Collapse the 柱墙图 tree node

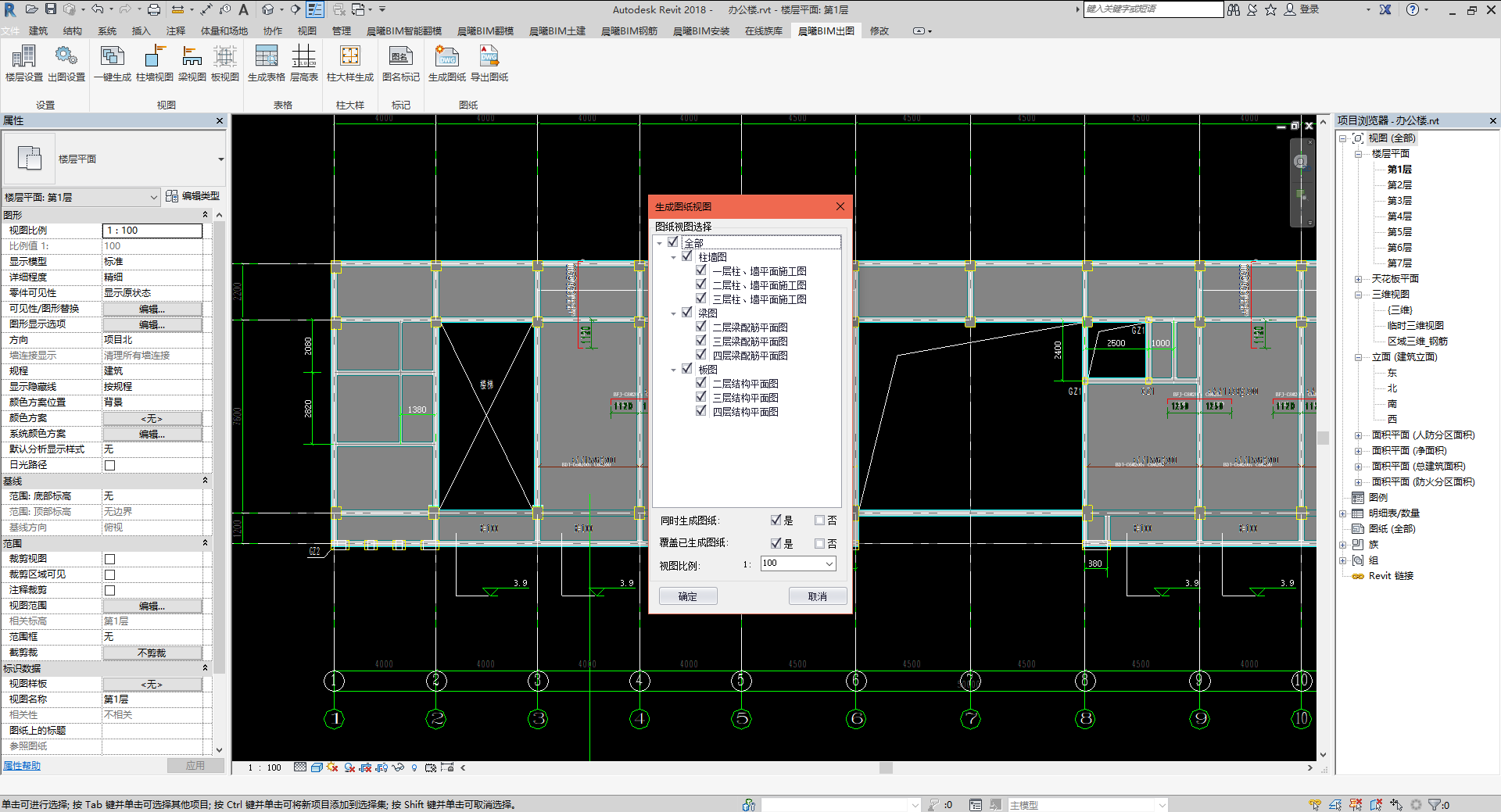[673, 257]
